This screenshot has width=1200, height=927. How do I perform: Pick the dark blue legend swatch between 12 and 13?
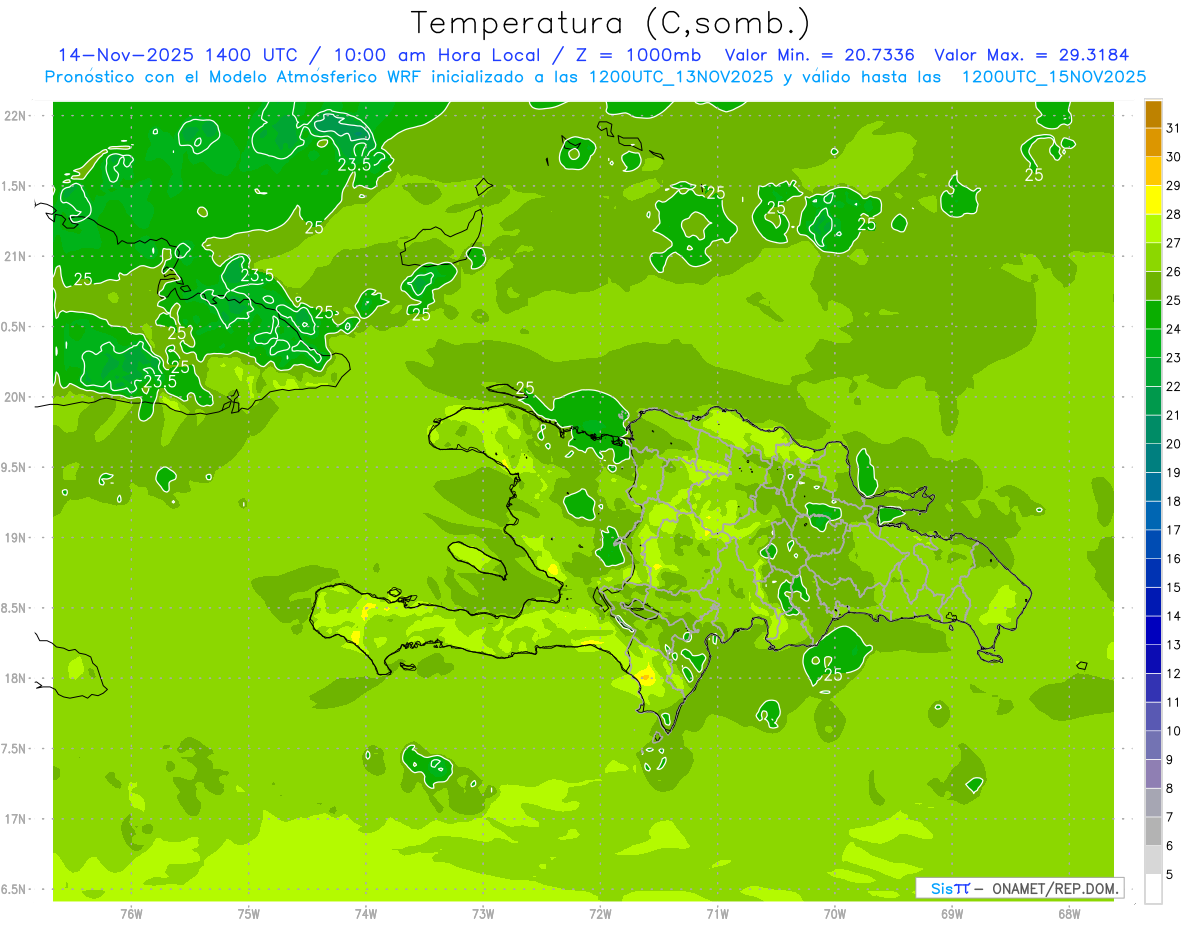1153,659
